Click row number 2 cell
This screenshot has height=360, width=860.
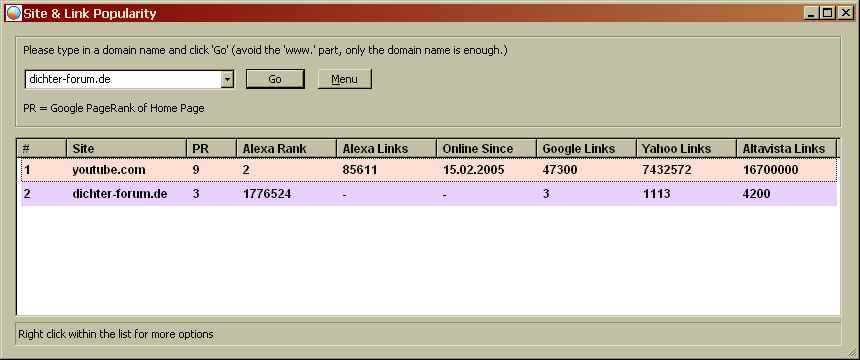tap(27, 194)
